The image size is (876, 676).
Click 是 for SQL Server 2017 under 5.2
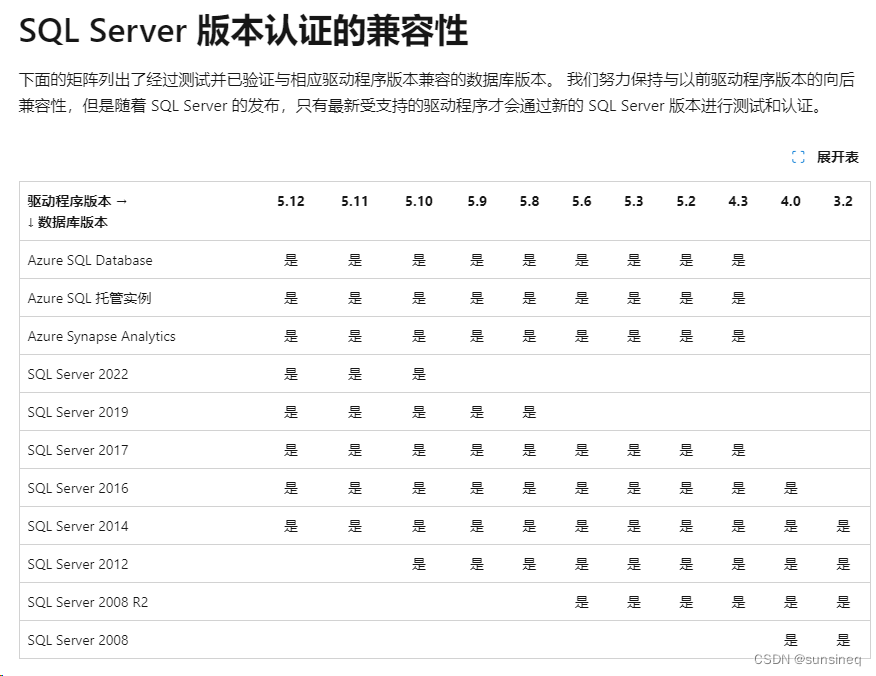(x=685, y=450)
